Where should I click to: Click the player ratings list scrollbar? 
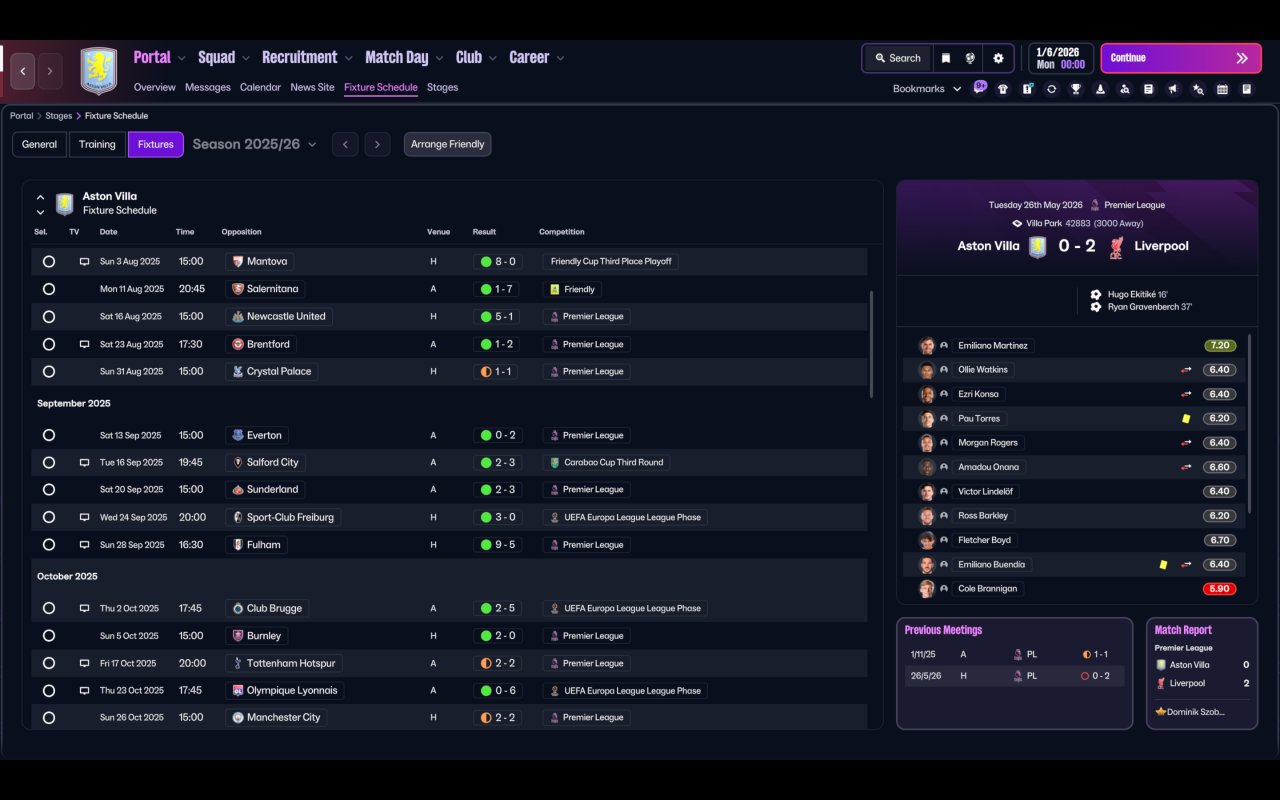coord(1250,422)
